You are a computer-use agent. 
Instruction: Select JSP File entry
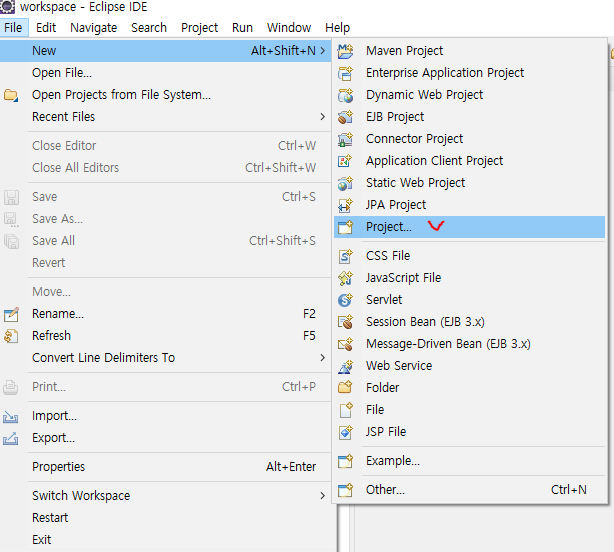click(470, 432)
